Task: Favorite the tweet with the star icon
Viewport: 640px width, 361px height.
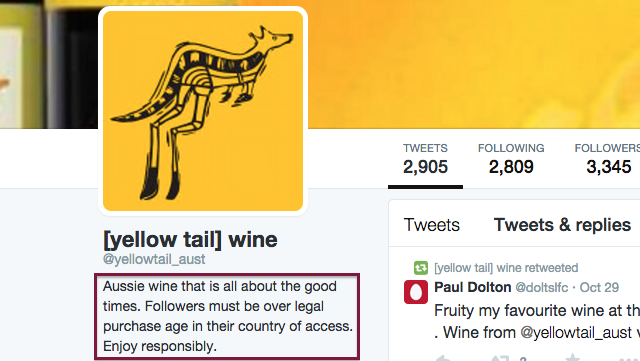Action: (572, 358)
